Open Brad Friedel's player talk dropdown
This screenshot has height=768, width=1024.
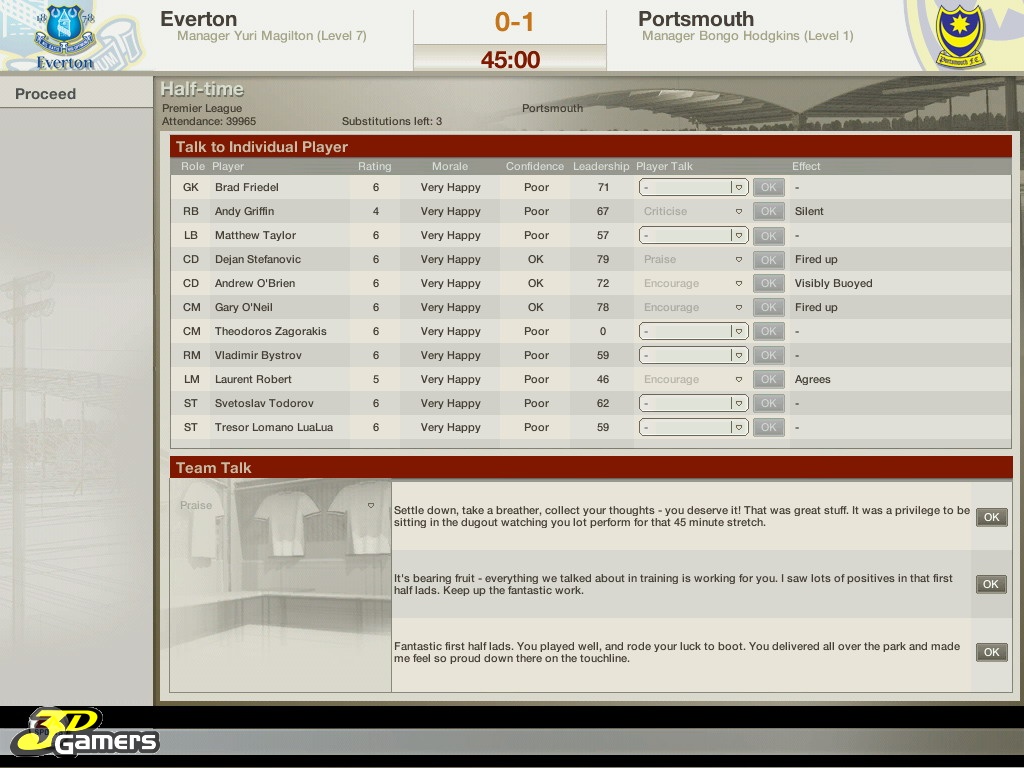[x=693, y=187]
